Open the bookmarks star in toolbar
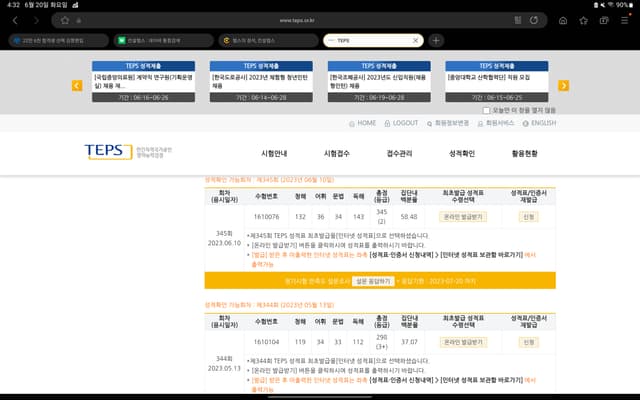640x400 pixels. click(x=583, y=20)
